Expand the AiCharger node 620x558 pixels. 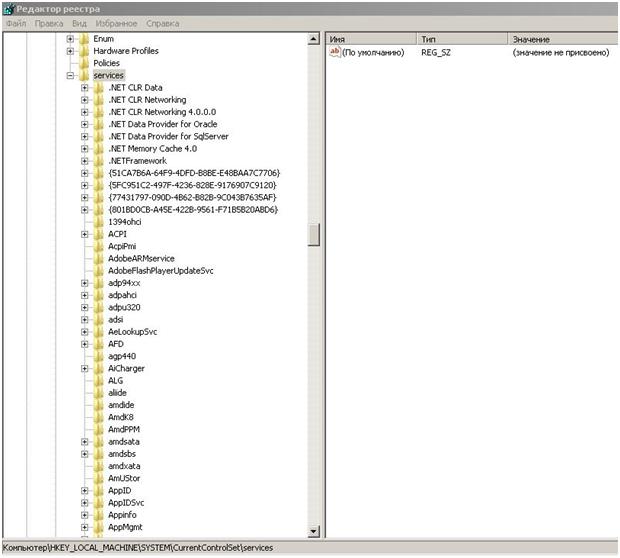pos(85,368)
